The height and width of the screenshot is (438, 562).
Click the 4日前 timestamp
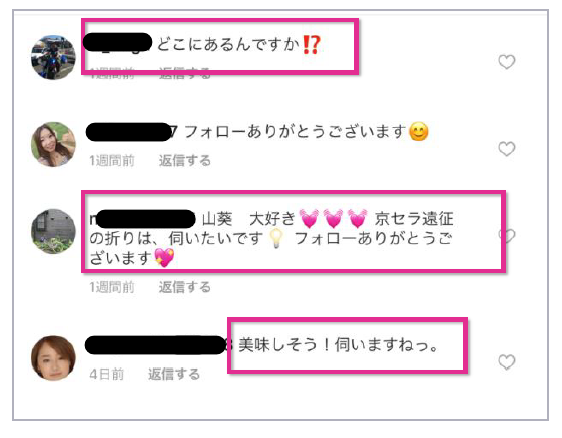(x=106, y=374)
